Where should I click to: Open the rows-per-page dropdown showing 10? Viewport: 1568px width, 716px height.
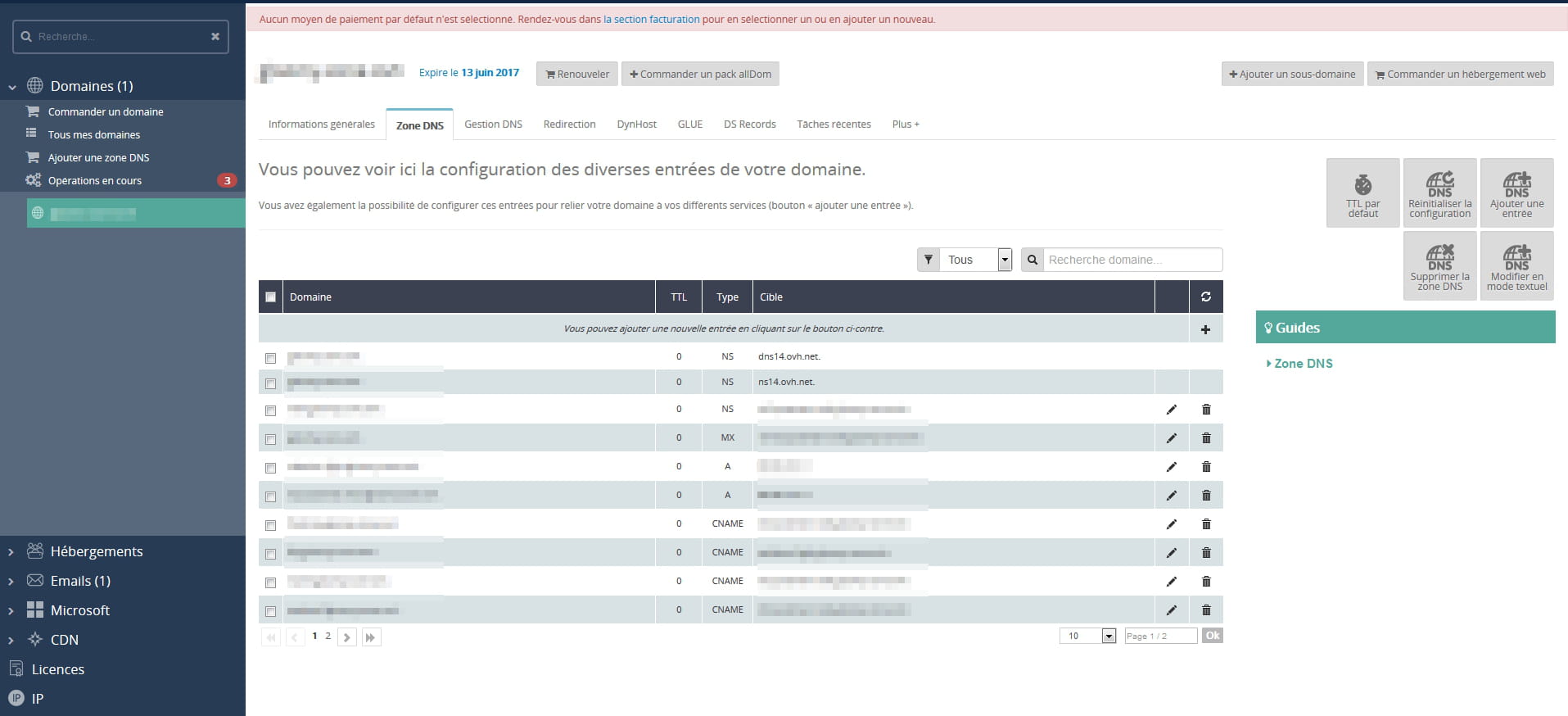coord(1088,636)
